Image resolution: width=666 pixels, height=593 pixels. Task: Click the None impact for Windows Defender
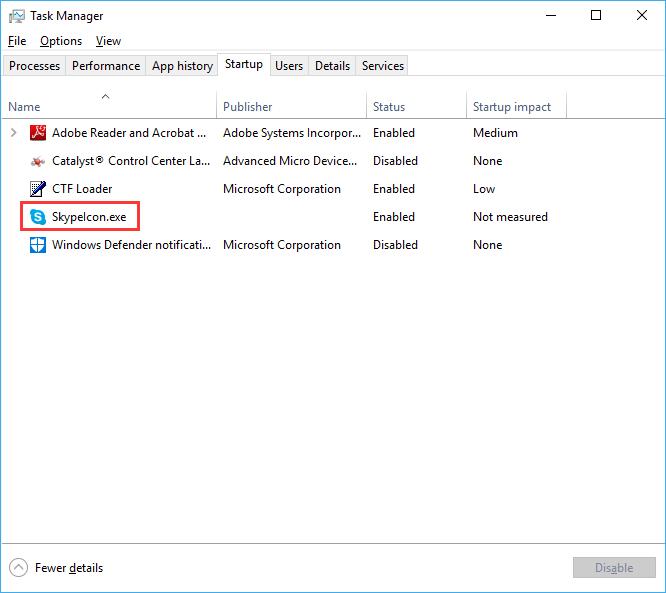pos(488,245)
